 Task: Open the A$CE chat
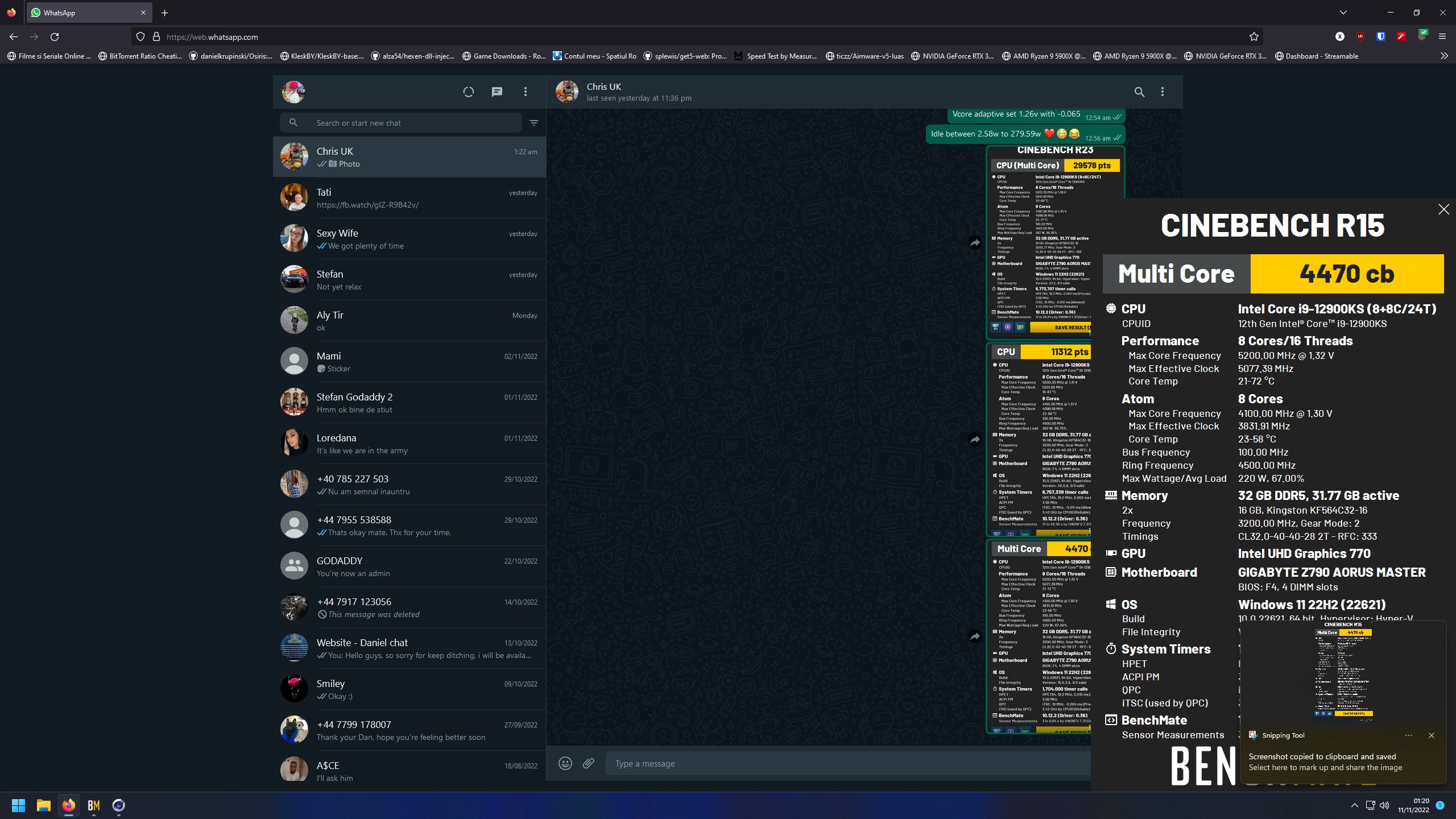[409, 766]
